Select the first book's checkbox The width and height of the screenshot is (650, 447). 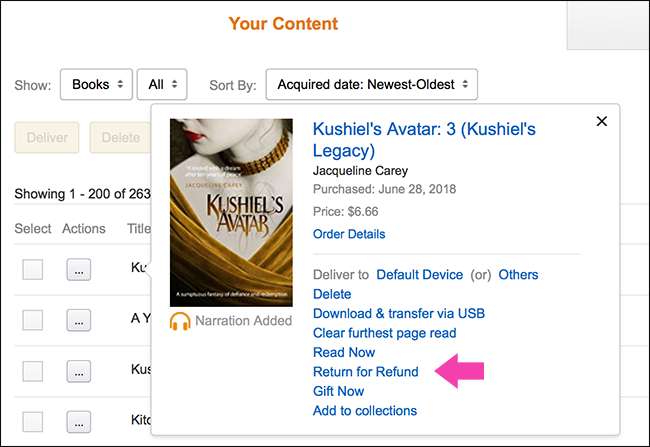tap(33, 268)
